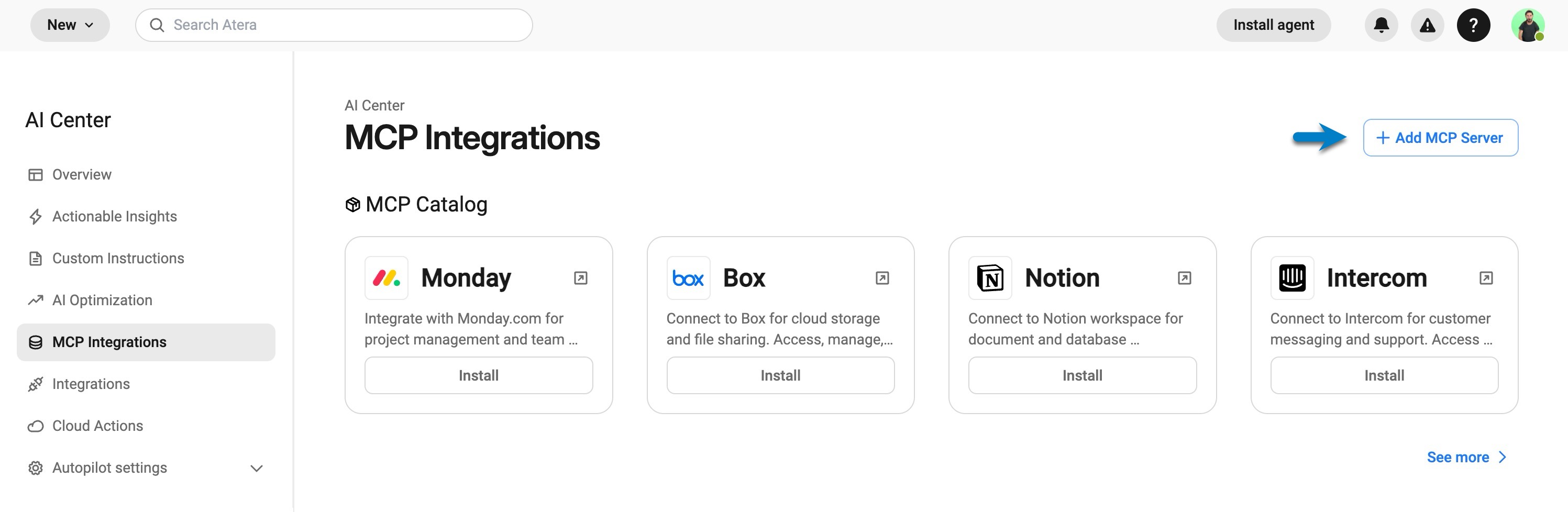The height and width of the screenshot is (512, 1568).
Task: Click the Notion card title
Action: 1062,278
